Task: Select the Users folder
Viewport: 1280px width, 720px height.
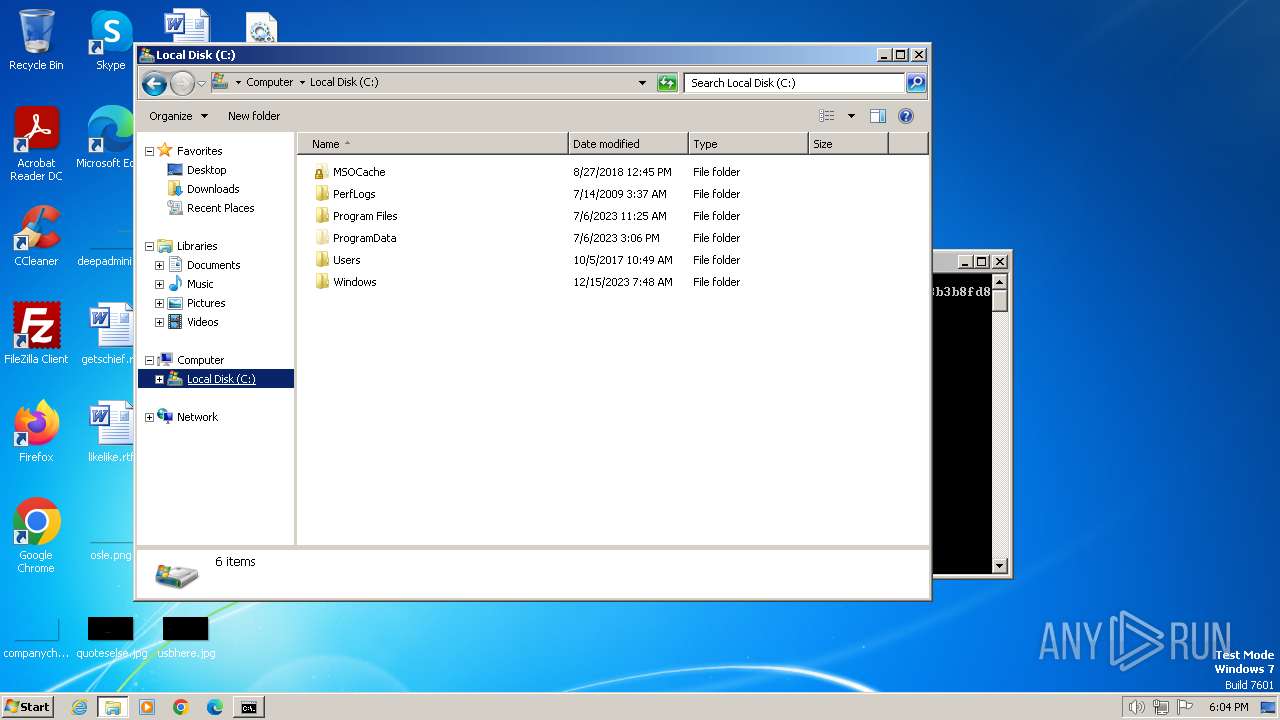Action: pyautogui.click(x=346, y=260)
